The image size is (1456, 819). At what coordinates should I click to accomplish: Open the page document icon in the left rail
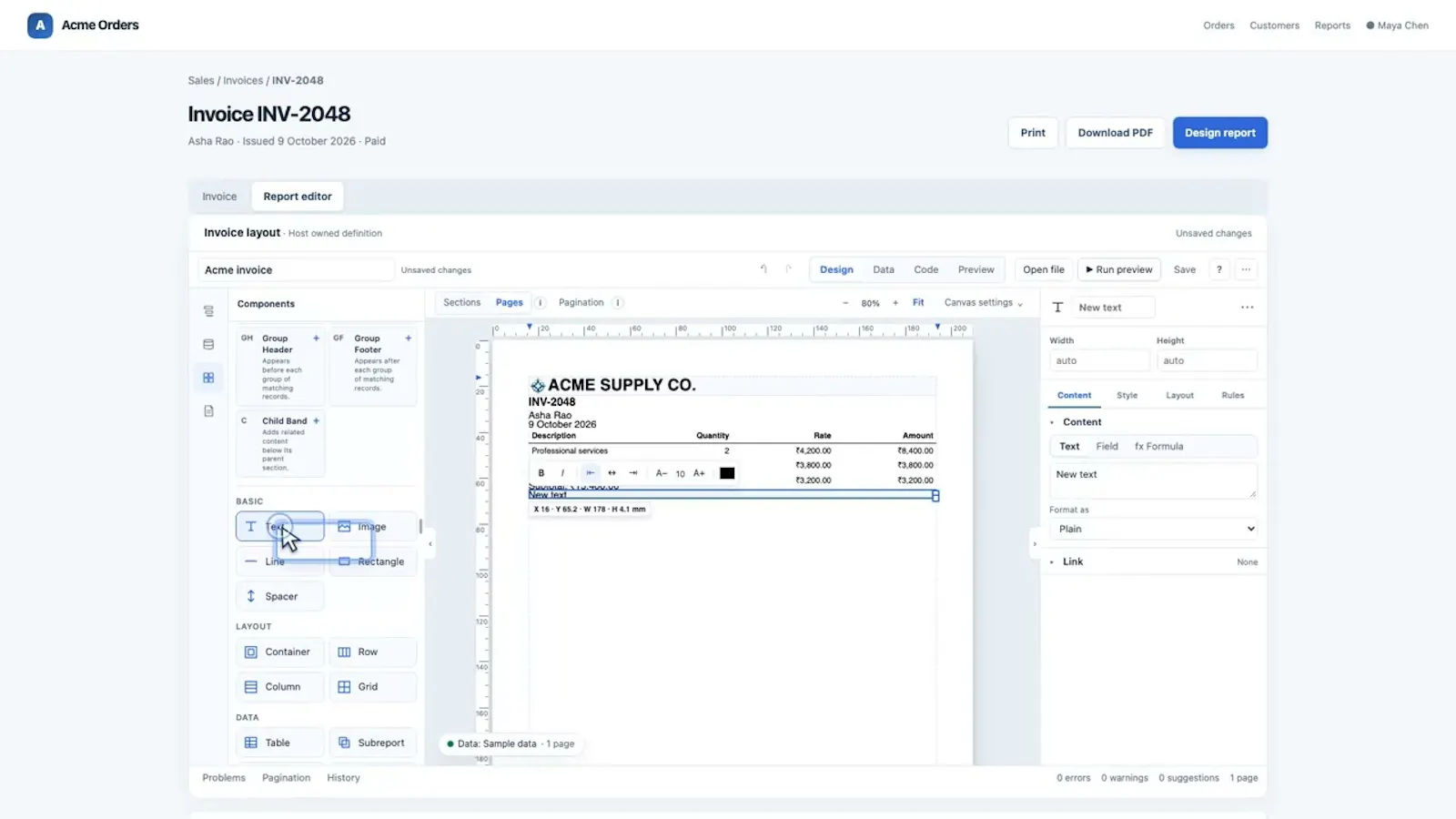(x=208, y=411)
